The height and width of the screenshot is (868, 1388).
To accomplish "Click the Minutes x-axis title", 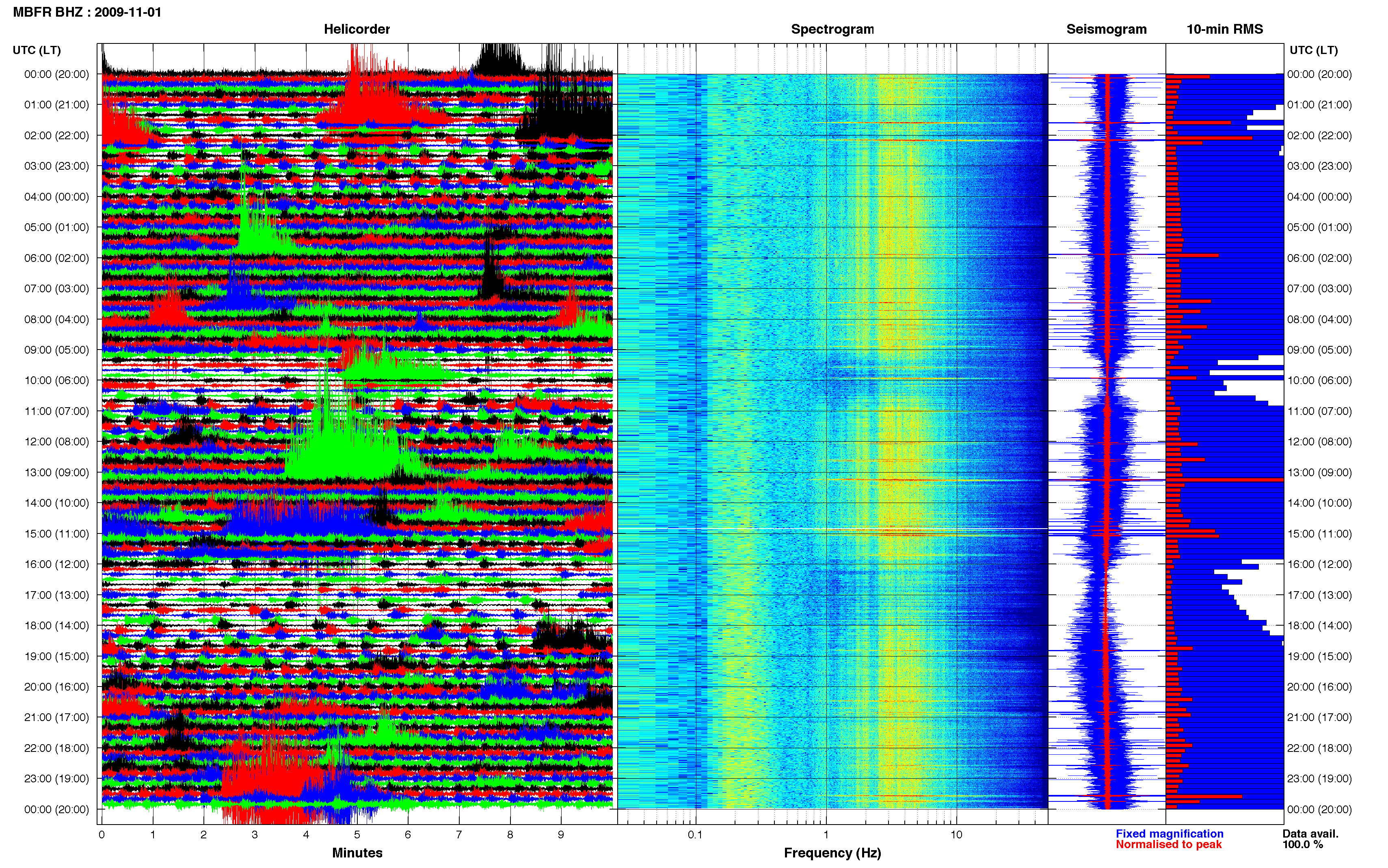I will (x=357, y=853).
